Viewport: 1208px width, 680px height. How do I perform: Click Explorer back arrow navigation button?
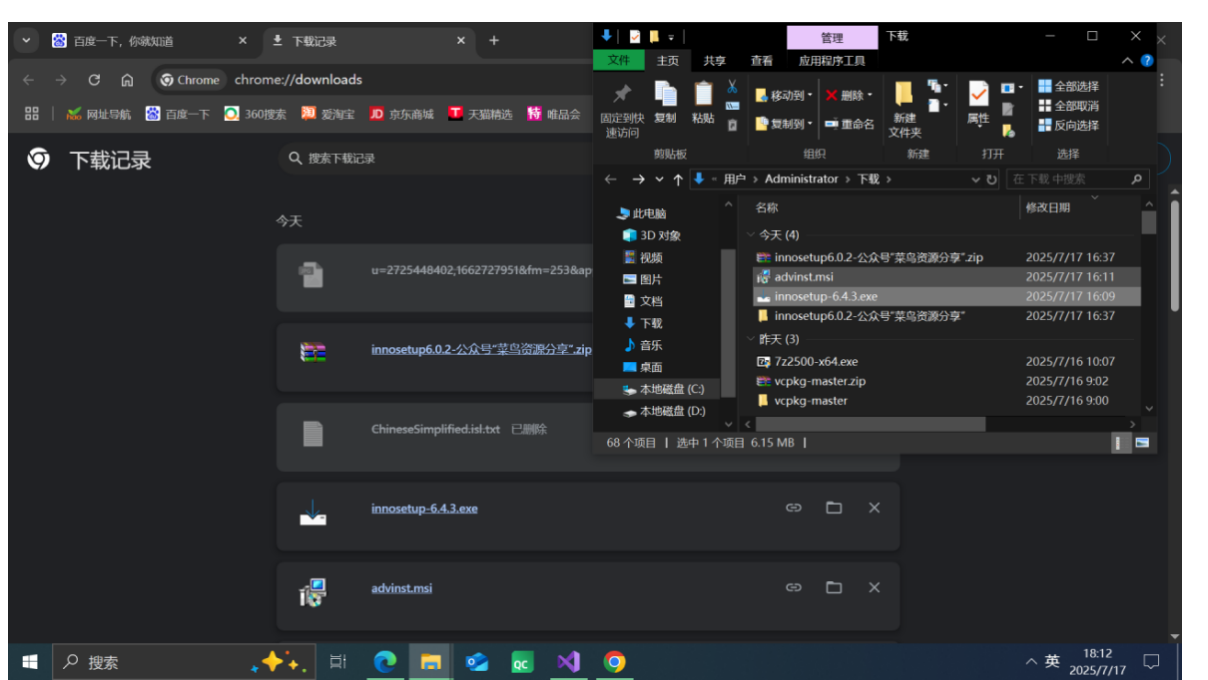pyautogui.click(x=611, y=180)
